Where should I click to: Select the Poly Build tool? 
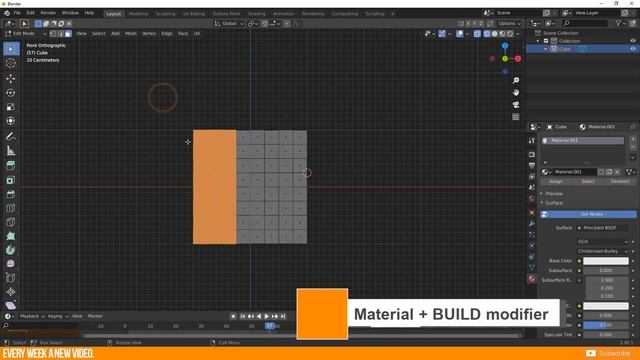[11, 236]
